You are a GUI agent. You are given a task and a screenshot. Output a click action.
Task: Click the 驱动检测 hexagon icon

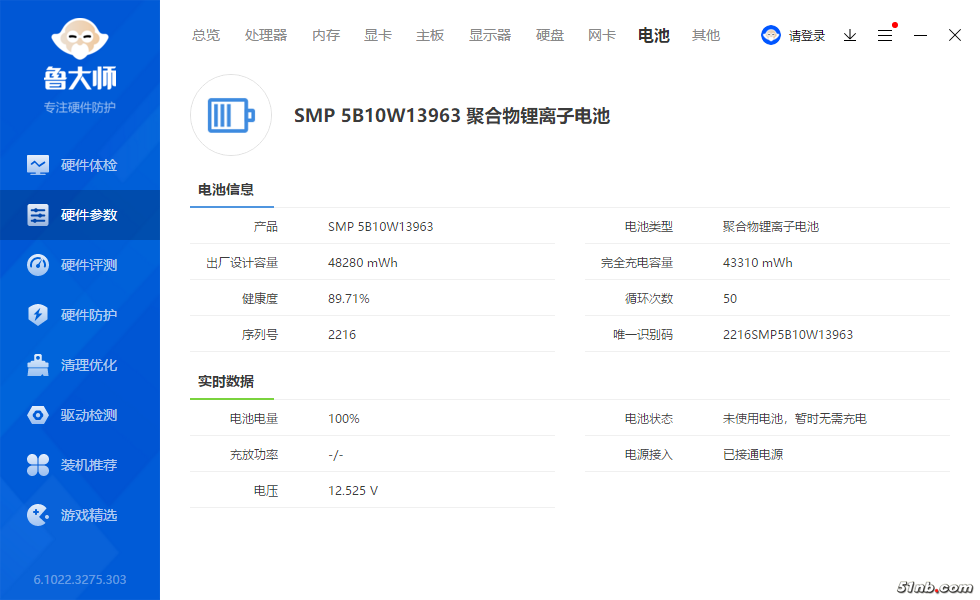pyautogui.click(x=38, y=415)
